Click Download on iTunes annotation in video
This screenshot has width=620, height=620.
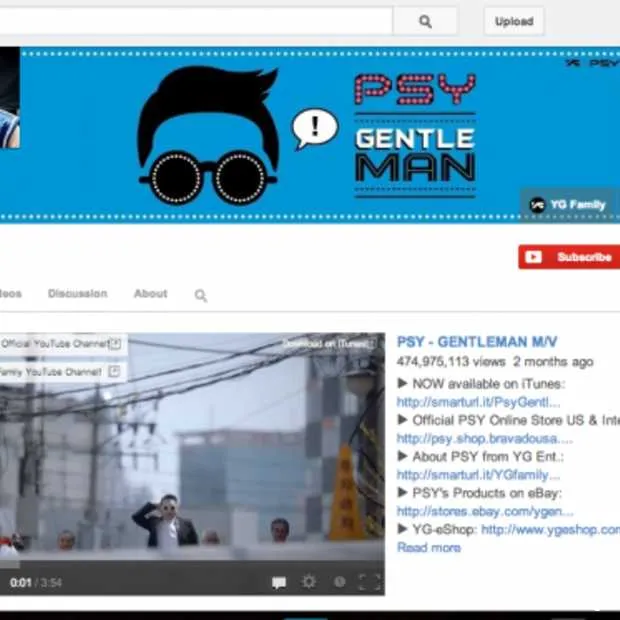(x=329, y=344)
